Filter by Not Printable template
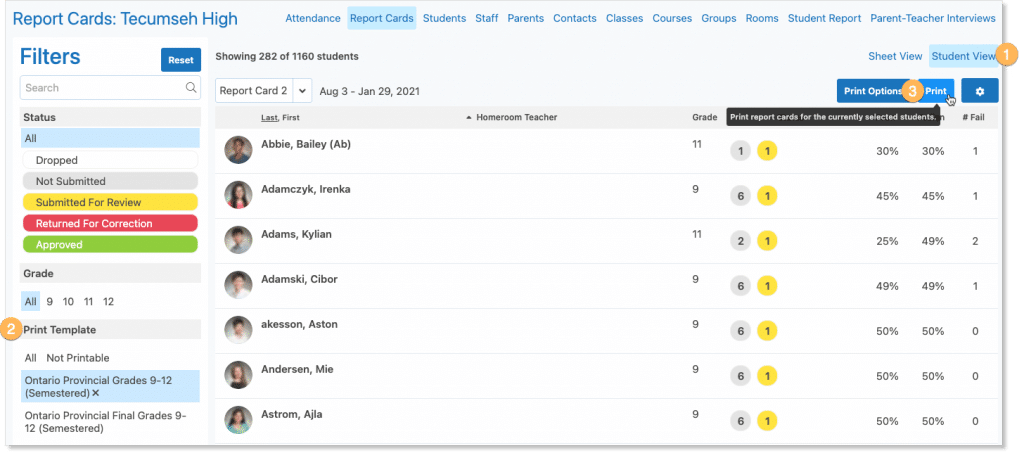 [x=78, y=358]
